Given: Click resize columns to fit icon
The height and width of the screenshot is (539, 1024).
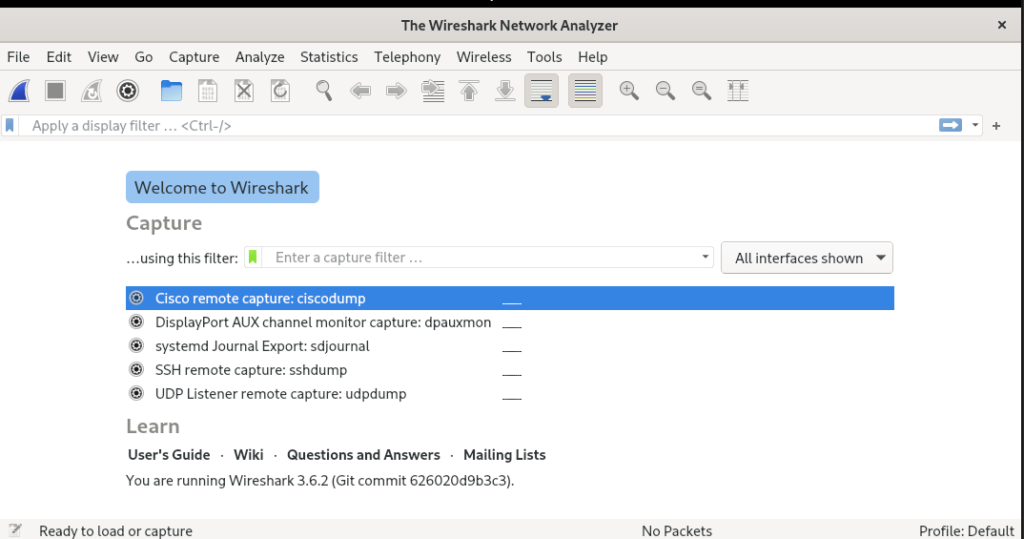Looking at the screenshot, I should 737,91.
